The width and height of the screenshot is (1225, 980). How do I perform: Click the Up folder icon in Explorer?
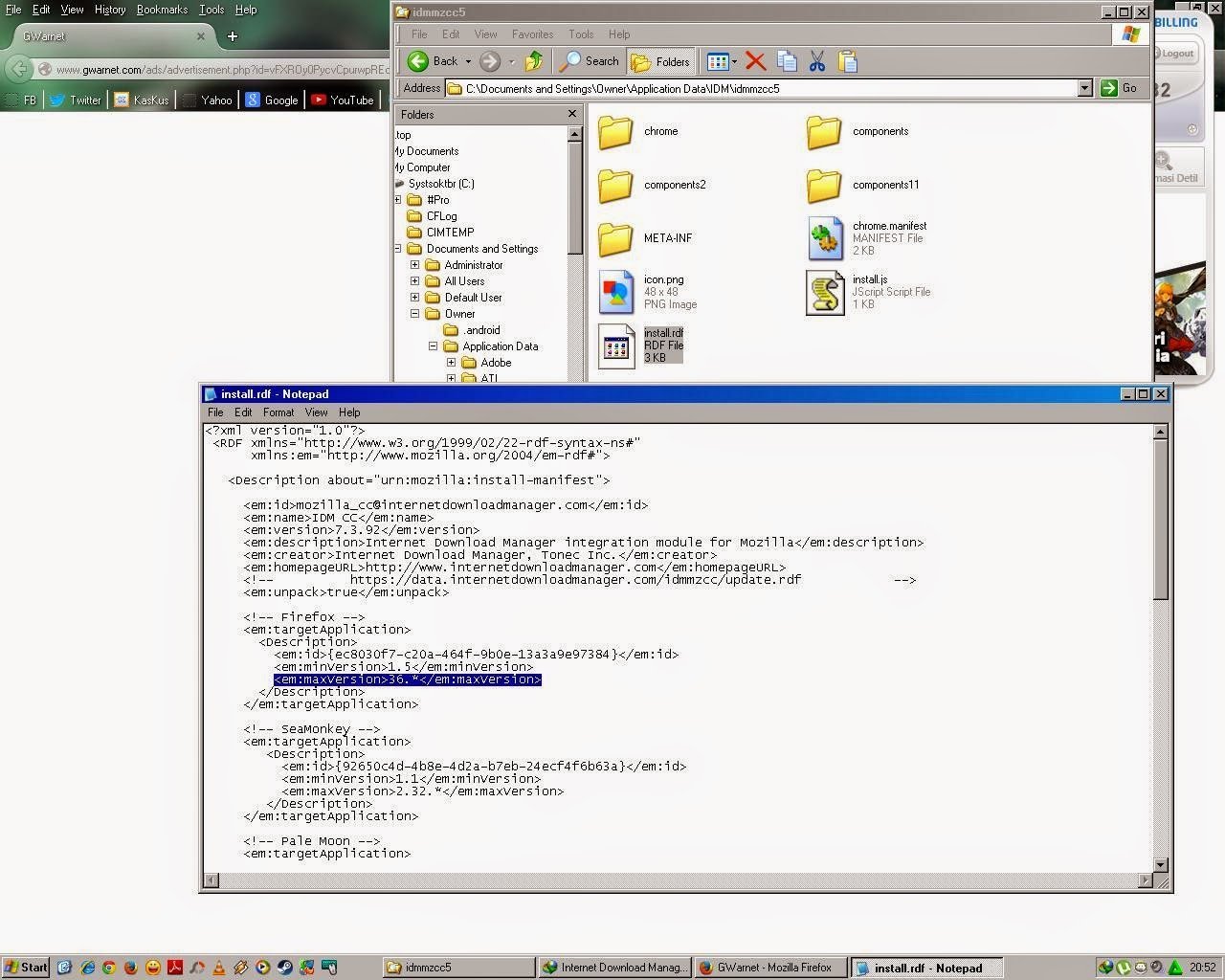(534, 61)
